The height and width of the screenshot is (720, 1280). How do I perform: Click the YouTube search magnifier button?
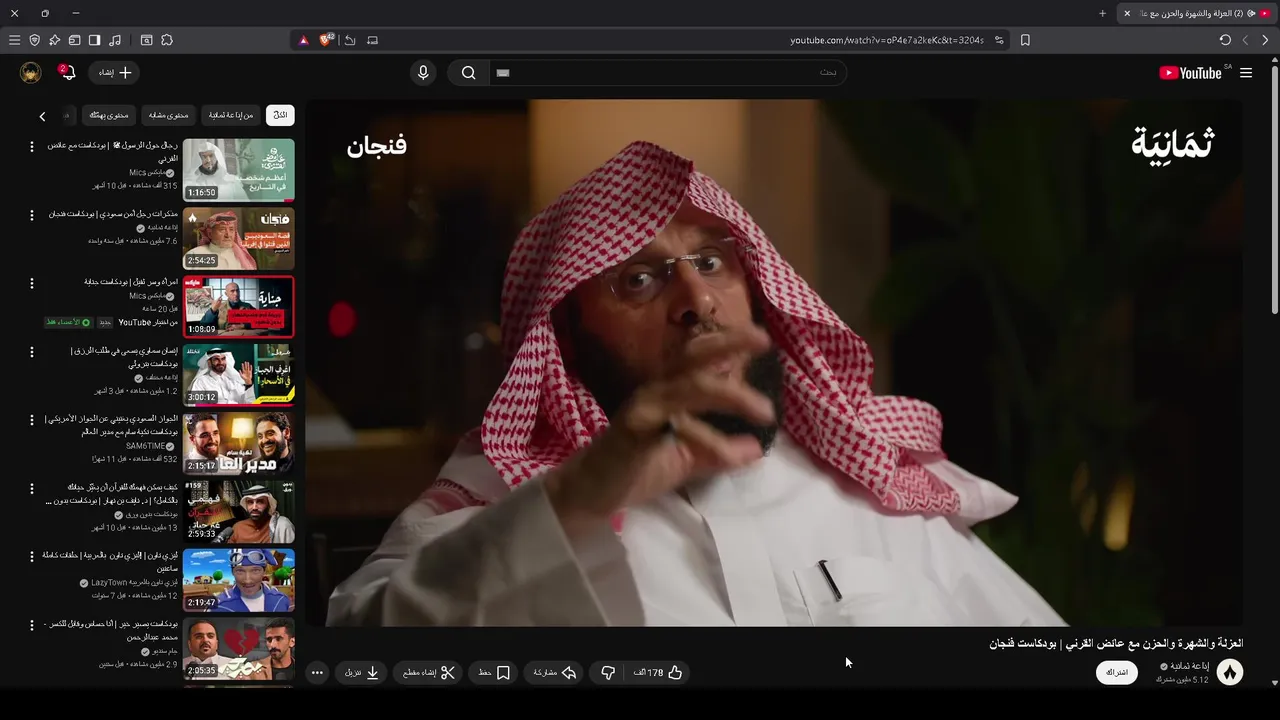[x=468, y=73]
